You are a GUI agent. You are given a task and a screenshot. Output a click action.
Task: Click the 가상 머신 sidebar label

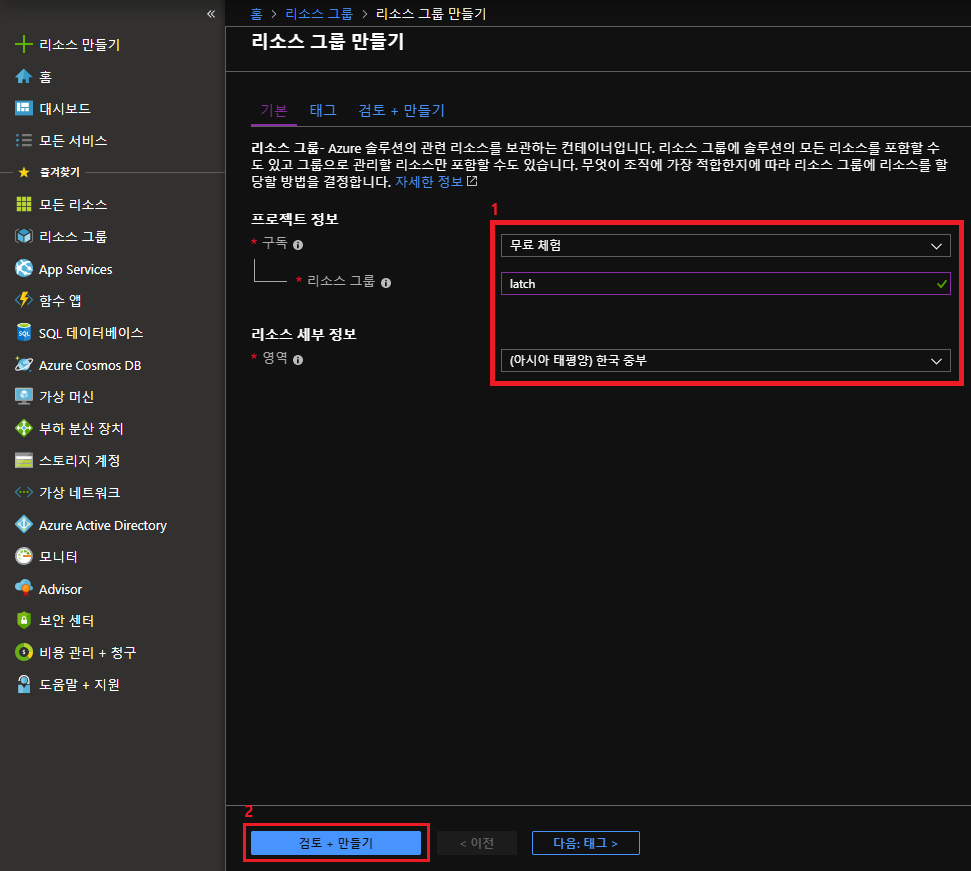pyautogui.click(x=66, y=397)
